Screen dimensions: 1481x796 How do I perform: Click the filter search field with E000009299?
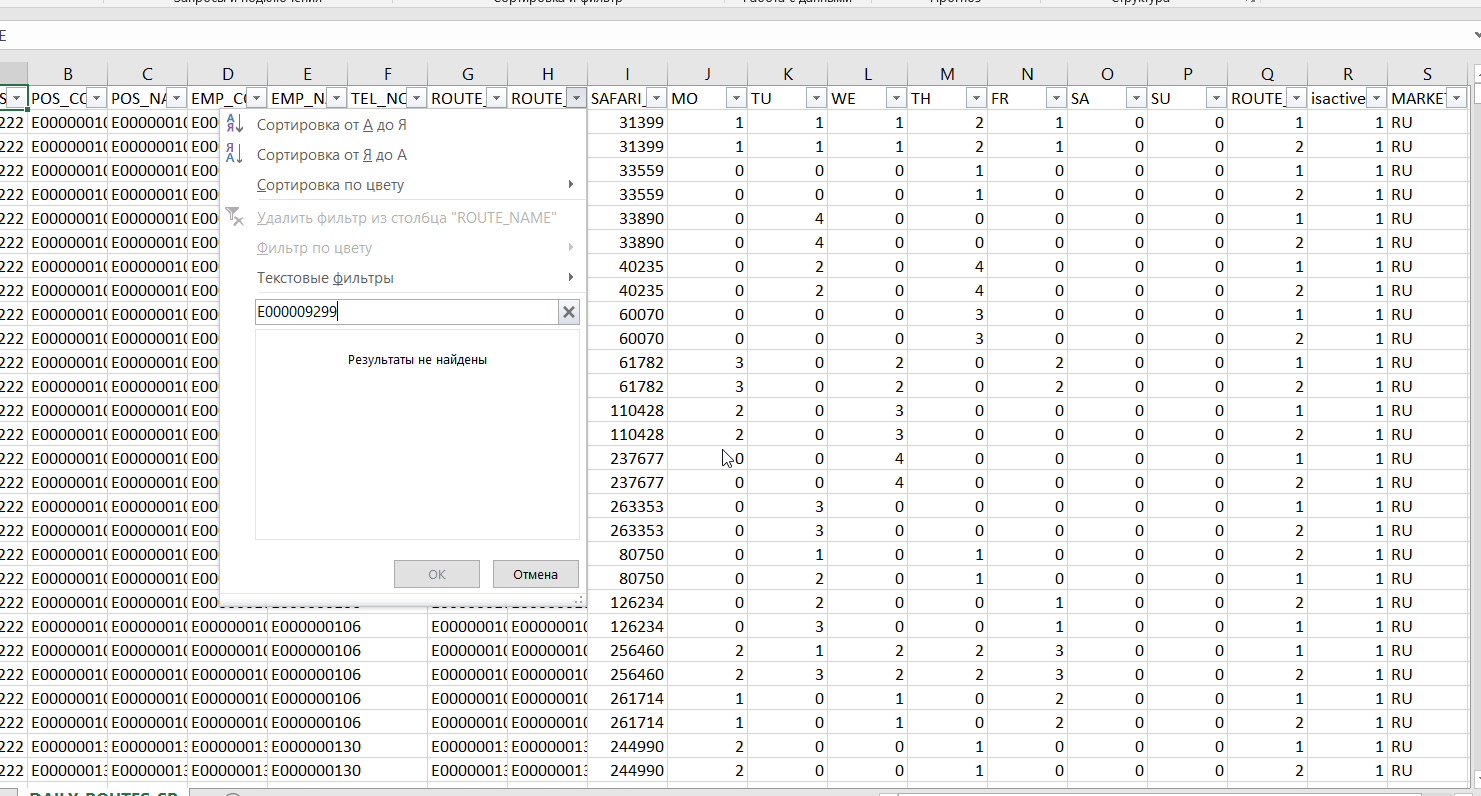406,312
